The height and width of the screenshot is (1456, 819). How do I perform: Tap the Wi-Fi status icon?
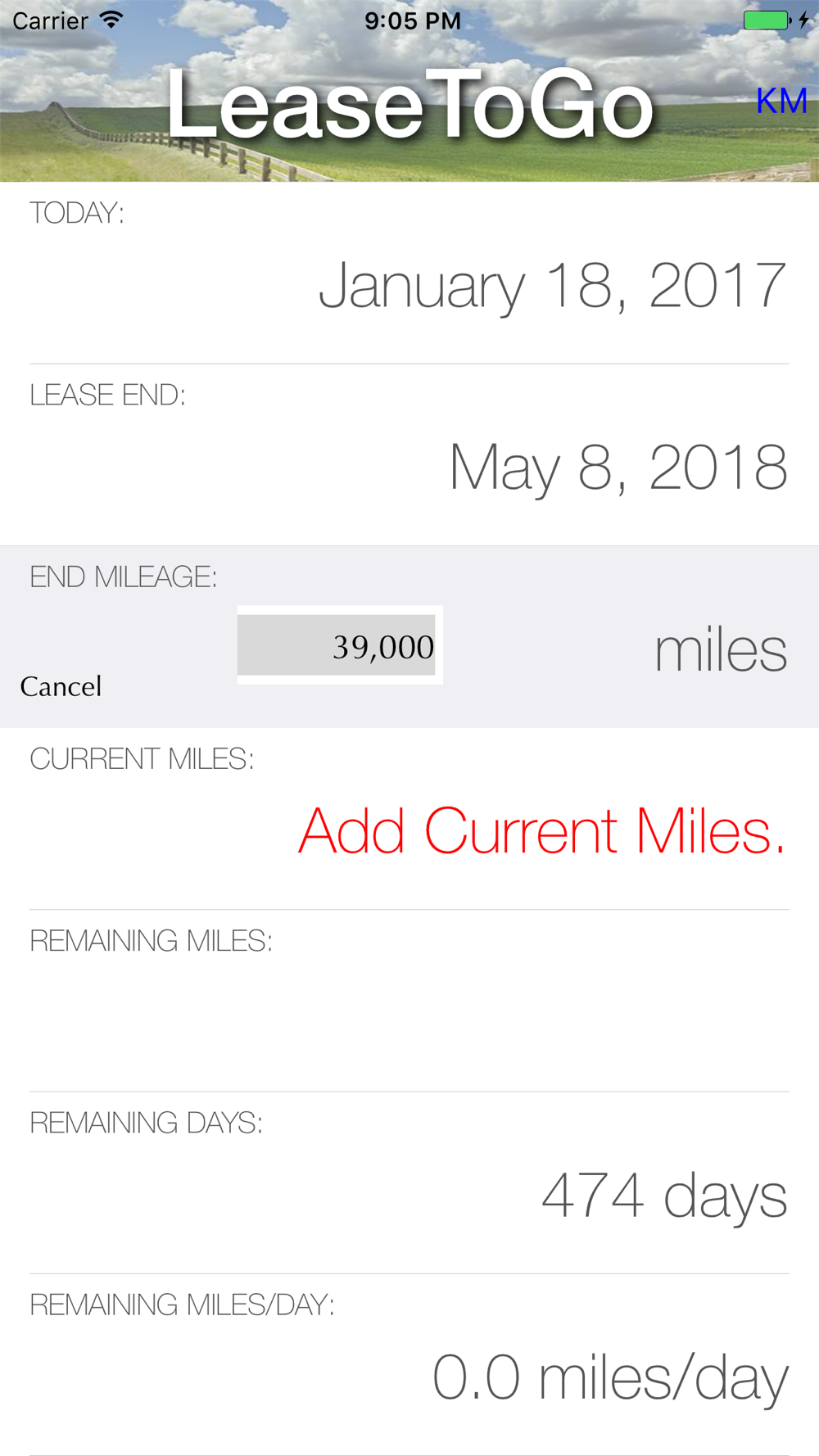click(x=111, y=20)
